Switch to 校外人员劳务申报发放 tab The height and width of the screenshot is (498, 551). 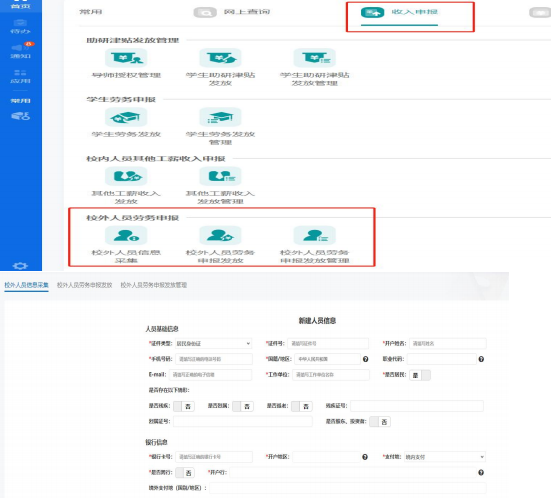[x=84, y=285]
